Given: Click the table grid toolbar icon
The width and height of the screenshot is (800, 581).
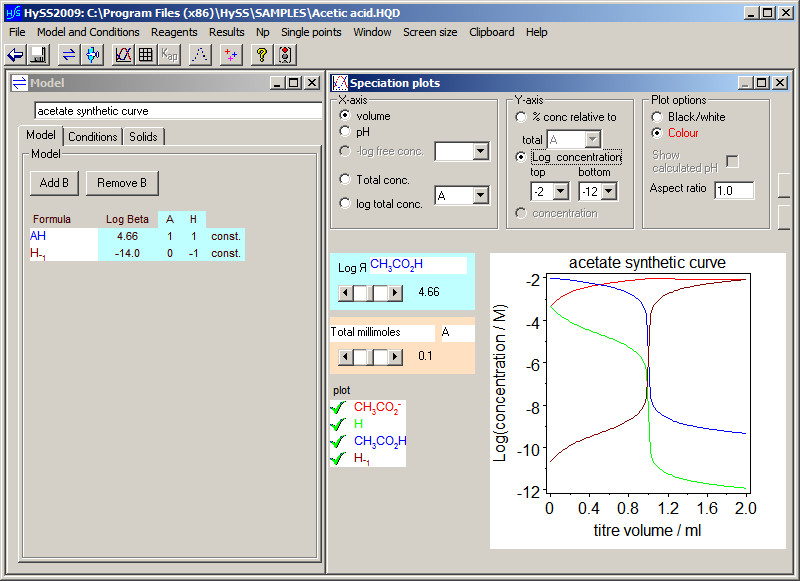Looking at the screenshot, I should click(145, 55).
